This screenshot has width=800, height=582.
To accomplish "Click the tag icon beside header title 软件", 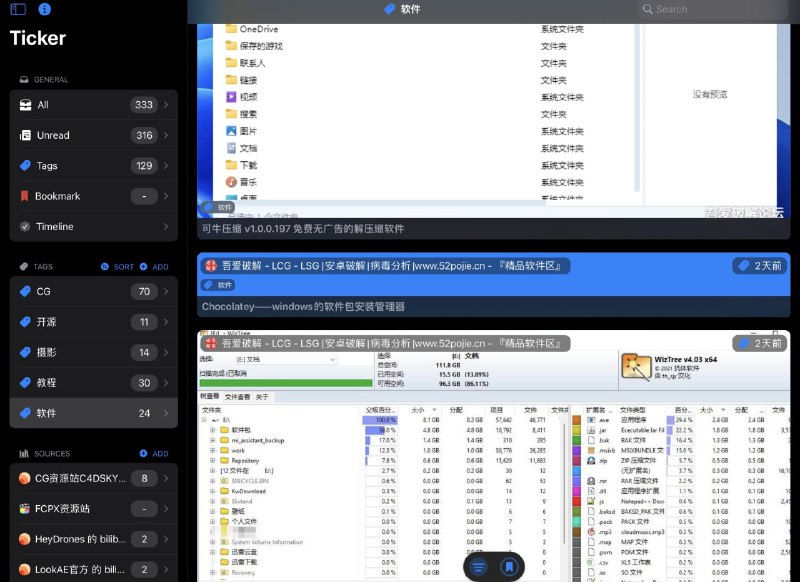I will (390, 9).
